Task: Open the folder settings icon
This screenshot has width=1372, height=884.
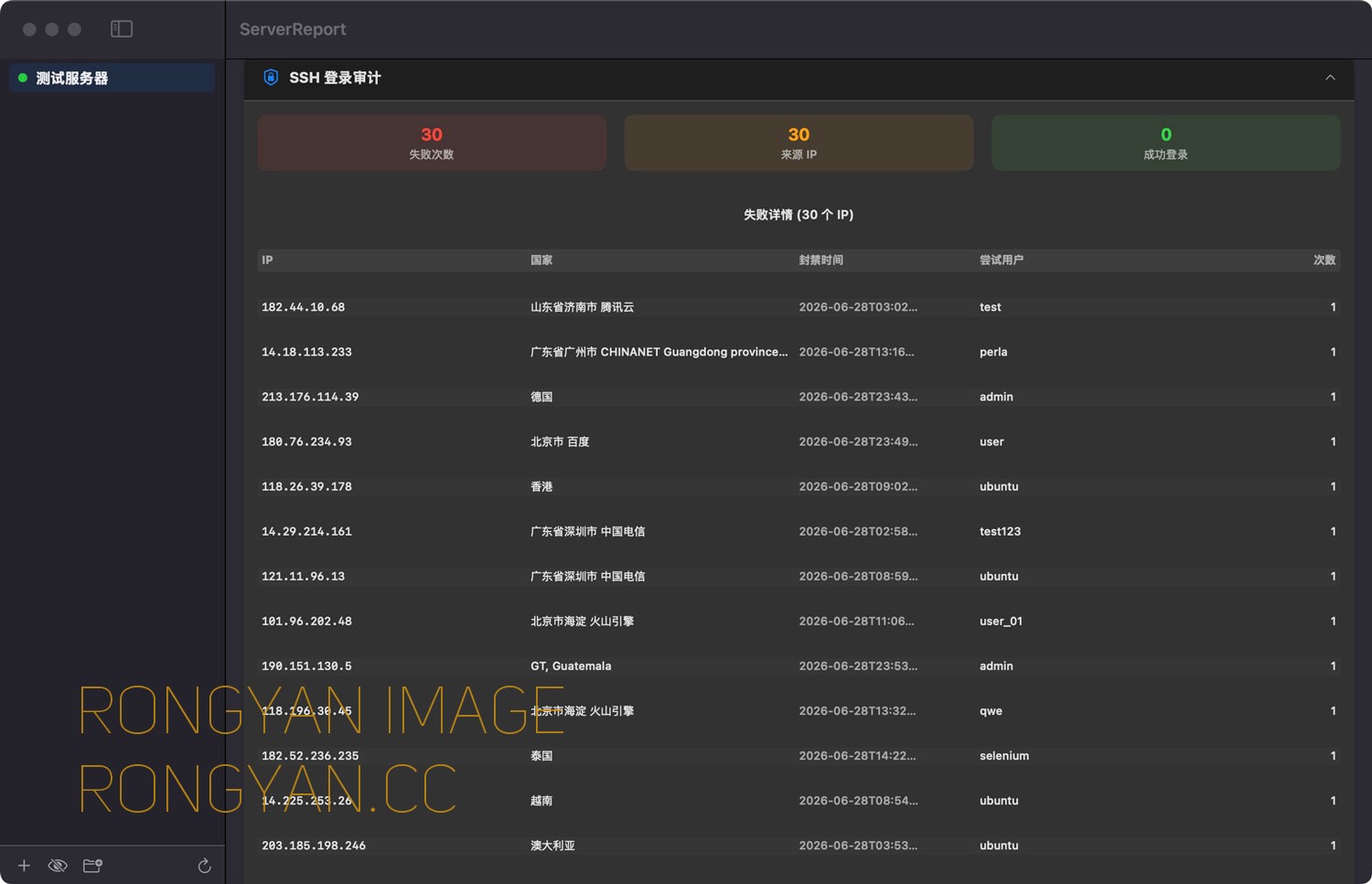Action: pyautogui.click(x=92, y=866)
